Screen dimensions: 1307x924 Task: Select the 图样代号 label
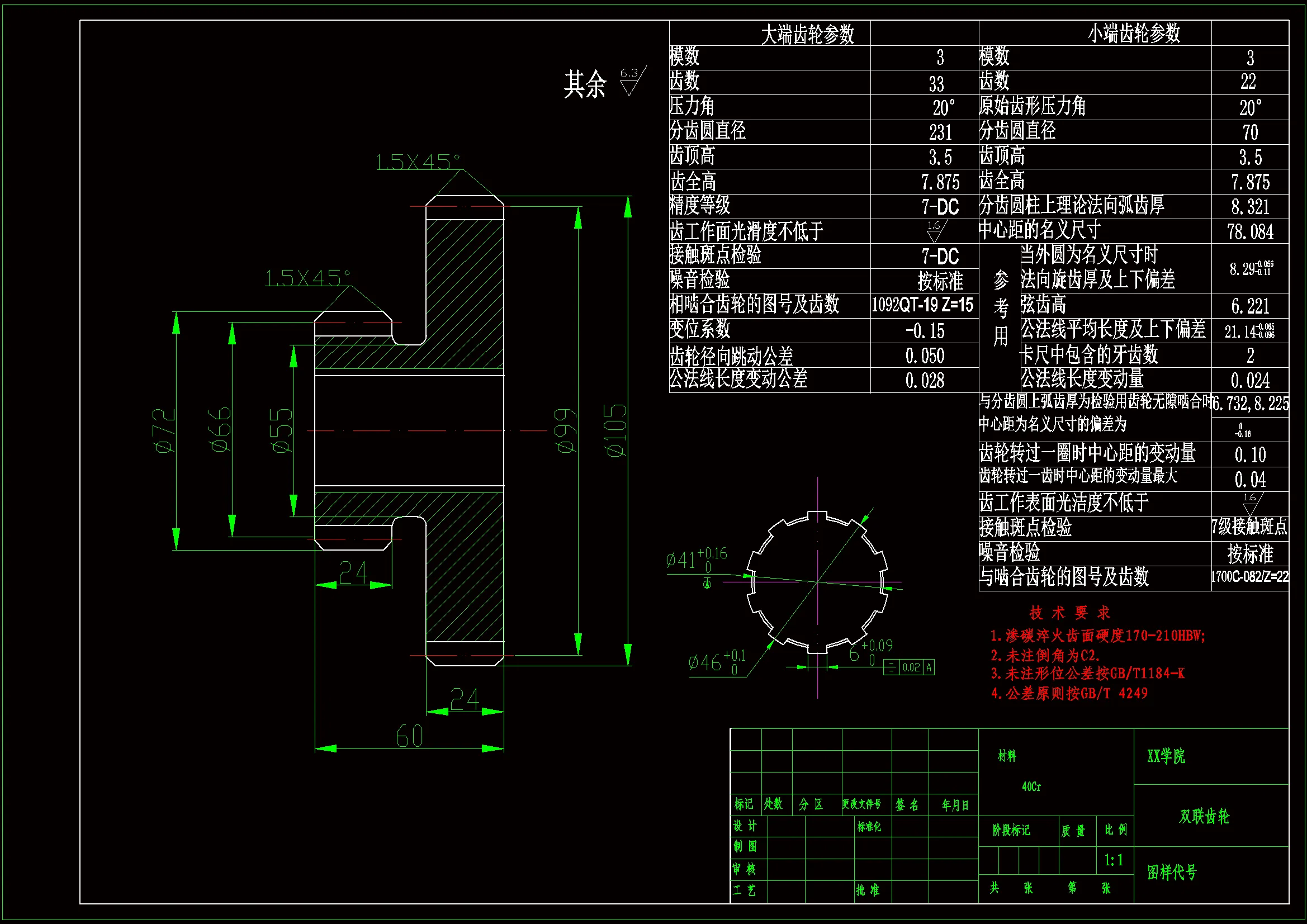(1172, 872)
